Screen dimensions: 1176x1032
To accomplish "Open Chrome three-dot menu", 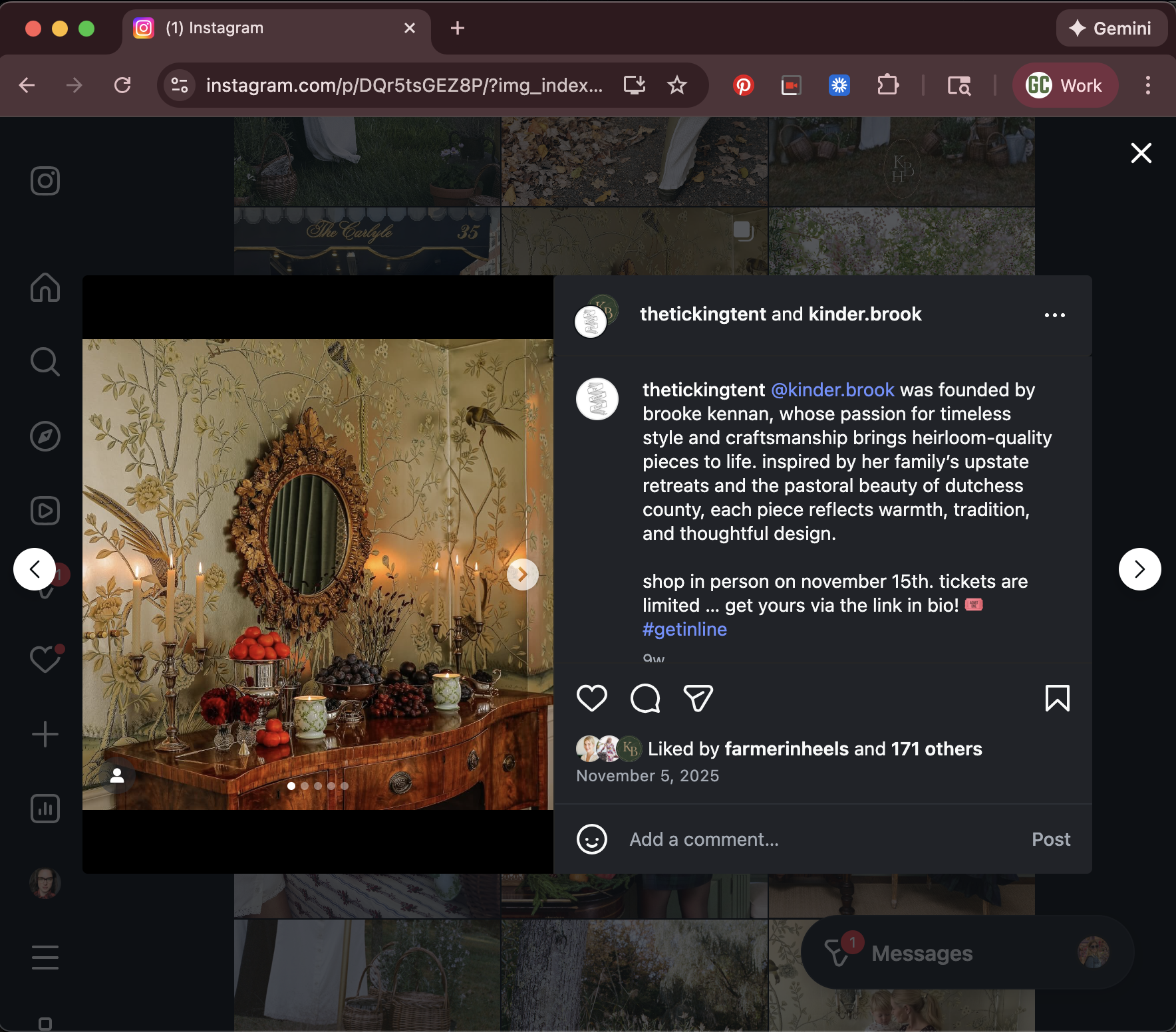I will [1148, 85].
